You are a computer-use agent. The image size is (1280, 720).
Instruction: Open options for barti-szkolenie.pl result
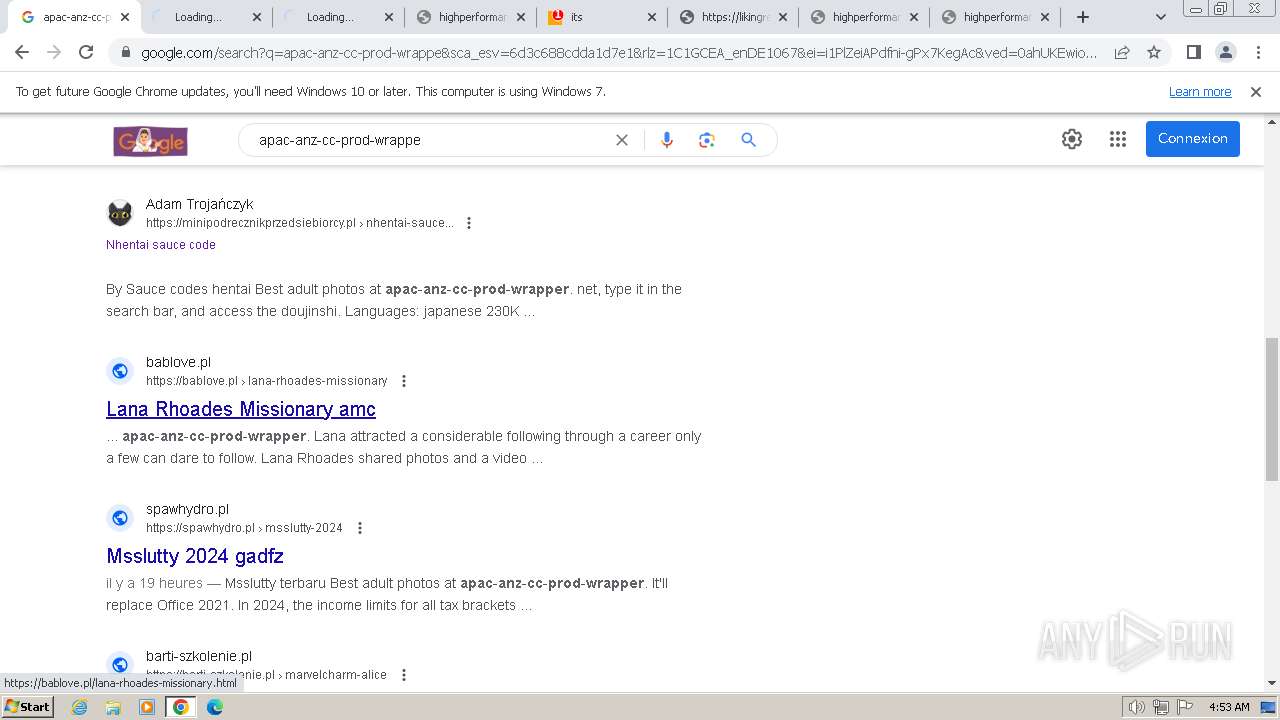click(x=404, y=675)
